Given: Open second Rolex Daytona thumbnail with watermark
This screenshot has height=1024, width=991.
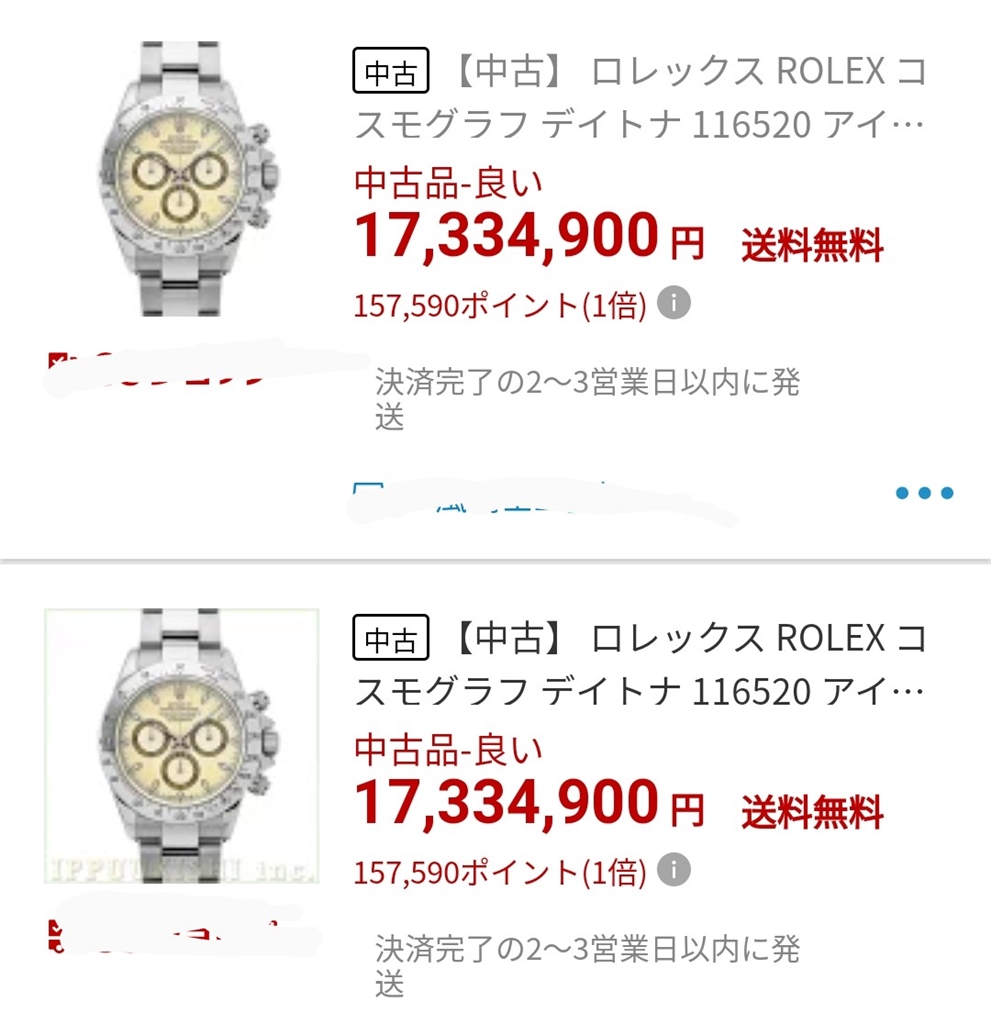Looking at the screenshot, I should pyautogui.click(x=182, y=746).
